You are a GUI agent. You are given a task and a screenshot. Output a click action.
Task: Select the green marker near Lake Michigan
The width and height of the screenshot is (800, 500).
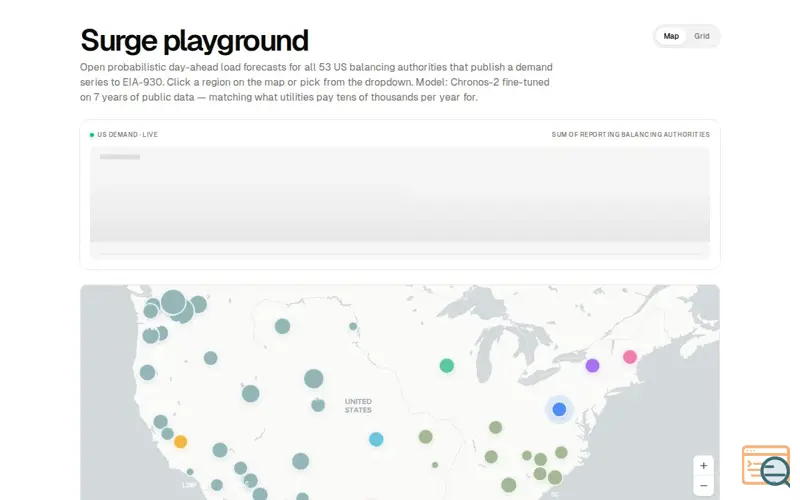447,365
